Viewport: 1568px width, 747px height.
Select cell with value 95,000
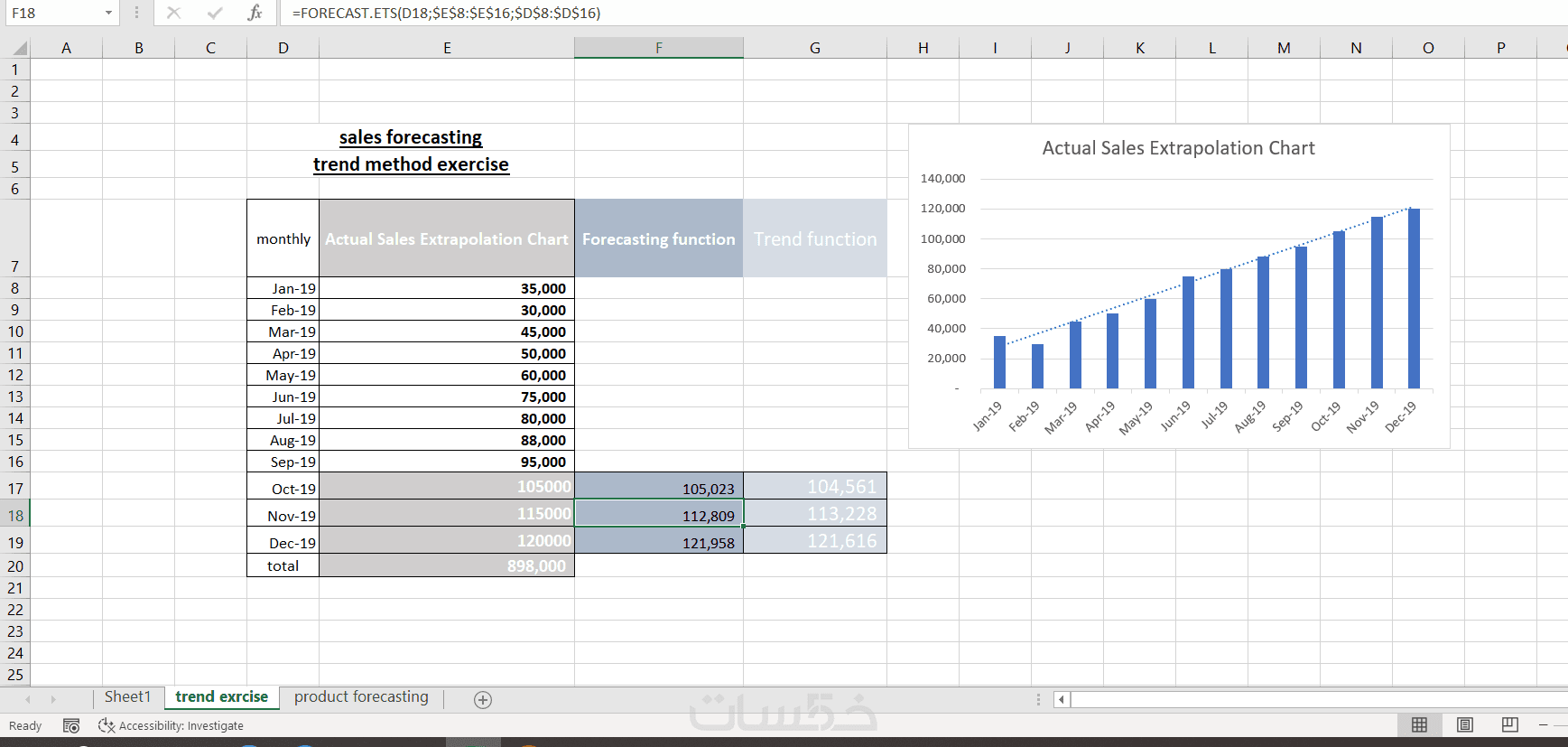click(447, 462)
